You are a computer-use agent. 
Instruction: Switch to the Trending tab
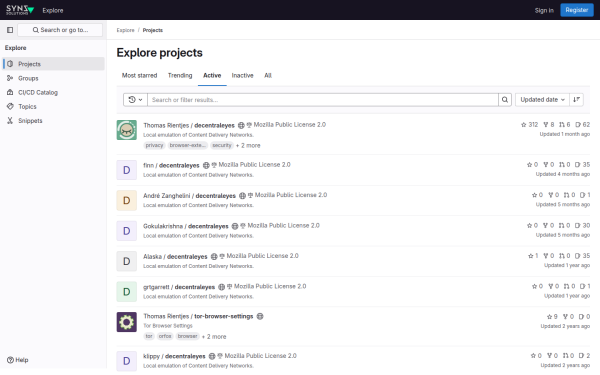pos(180,75)
